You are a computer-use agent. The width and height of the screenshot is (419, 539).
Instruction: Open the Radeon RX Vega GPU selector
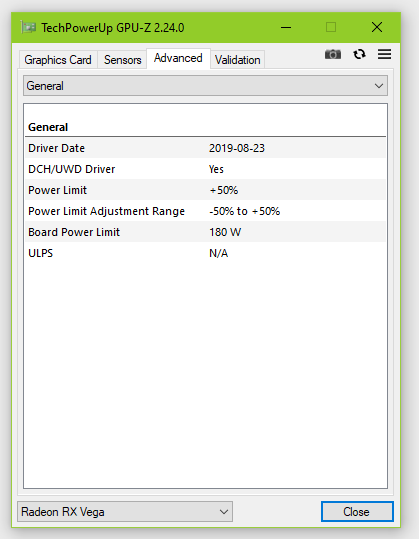pos(125,512)
